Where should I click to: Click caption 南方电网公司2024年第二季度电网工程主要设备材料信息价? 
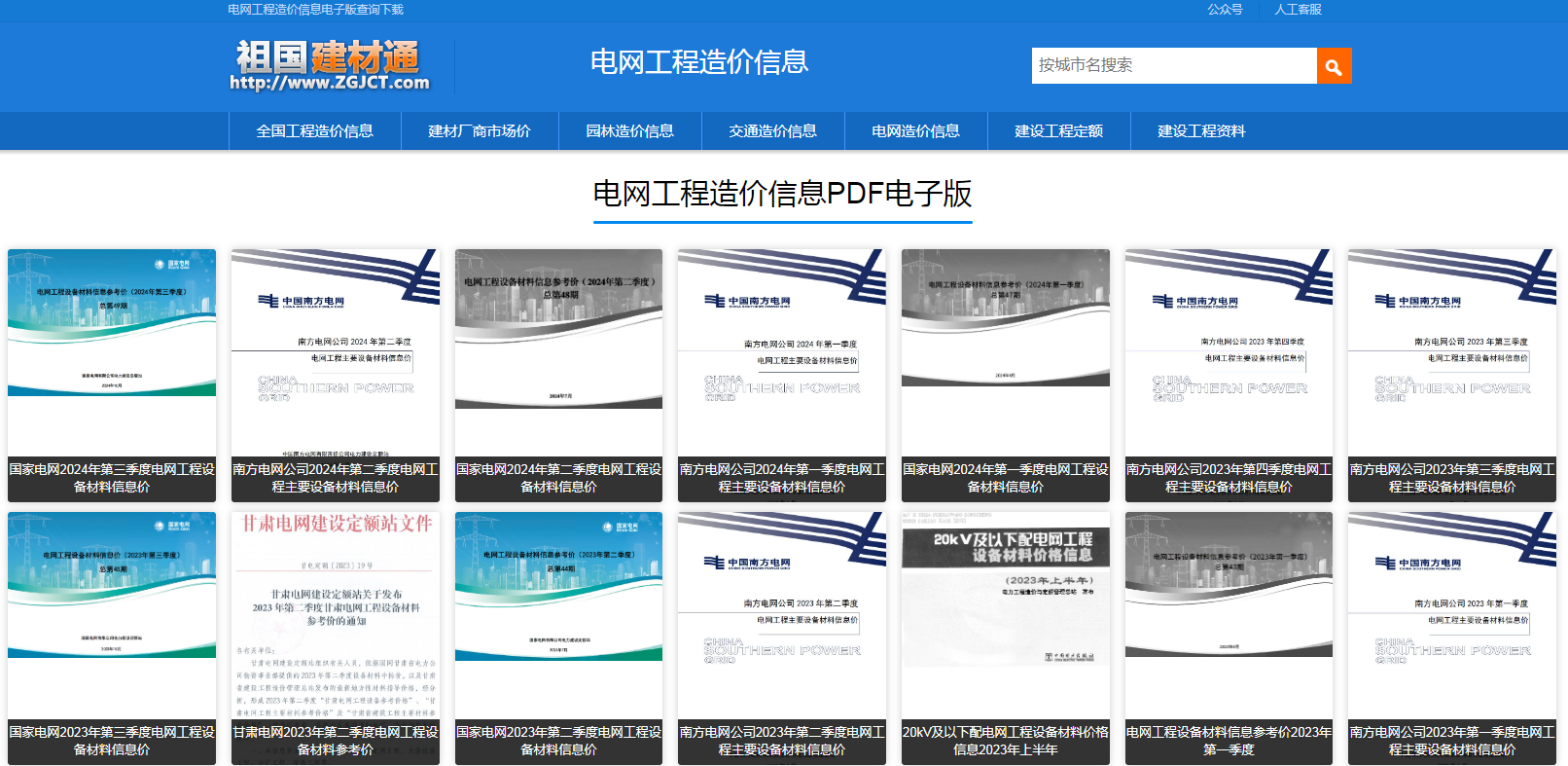coord(336,479)
